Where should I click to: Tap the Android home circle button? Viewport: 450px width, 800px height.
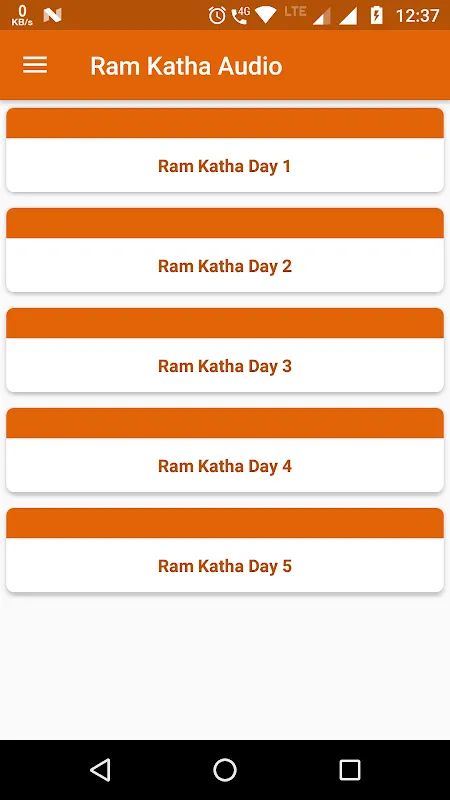click(x=224, y=769)
